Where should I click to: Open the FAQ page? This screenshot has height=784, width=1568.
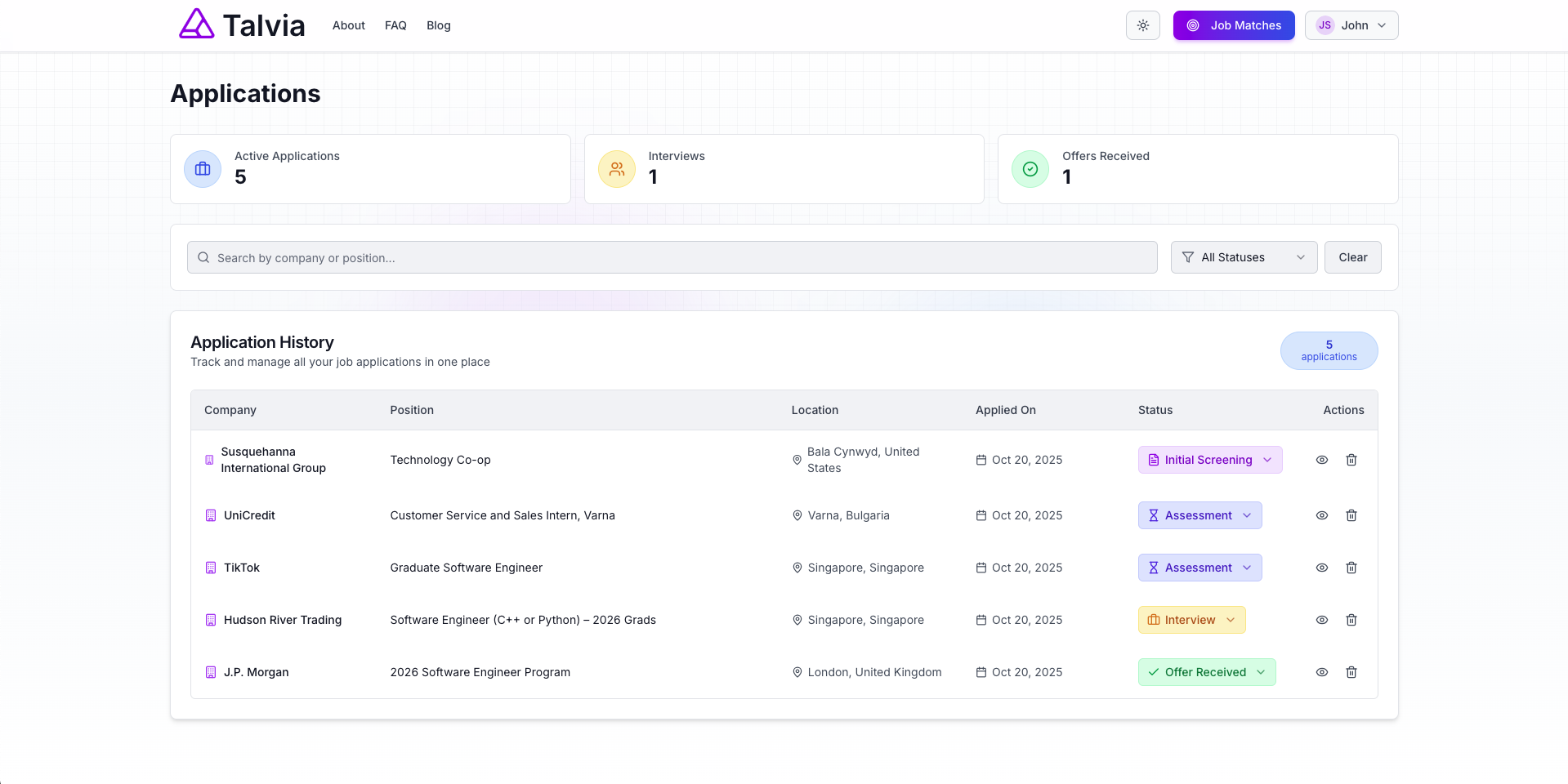[395, 25]
